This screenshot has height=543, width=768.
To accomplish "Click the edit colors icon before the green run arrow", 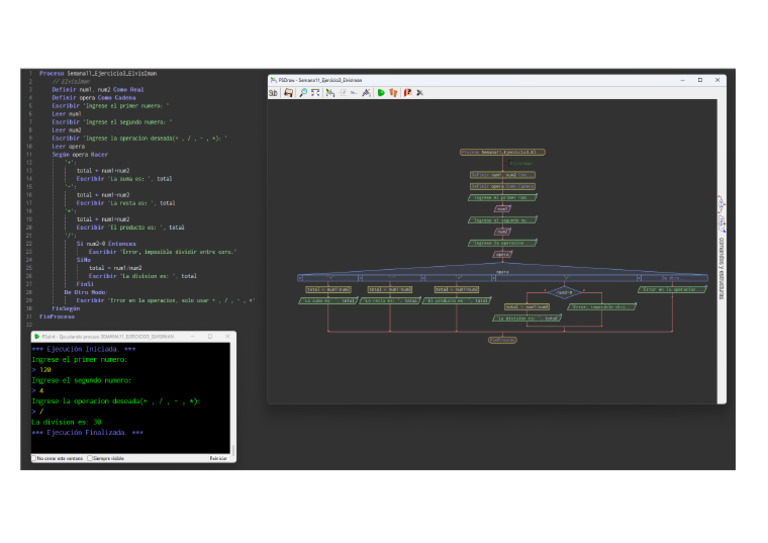I will (x=366, y=93).
